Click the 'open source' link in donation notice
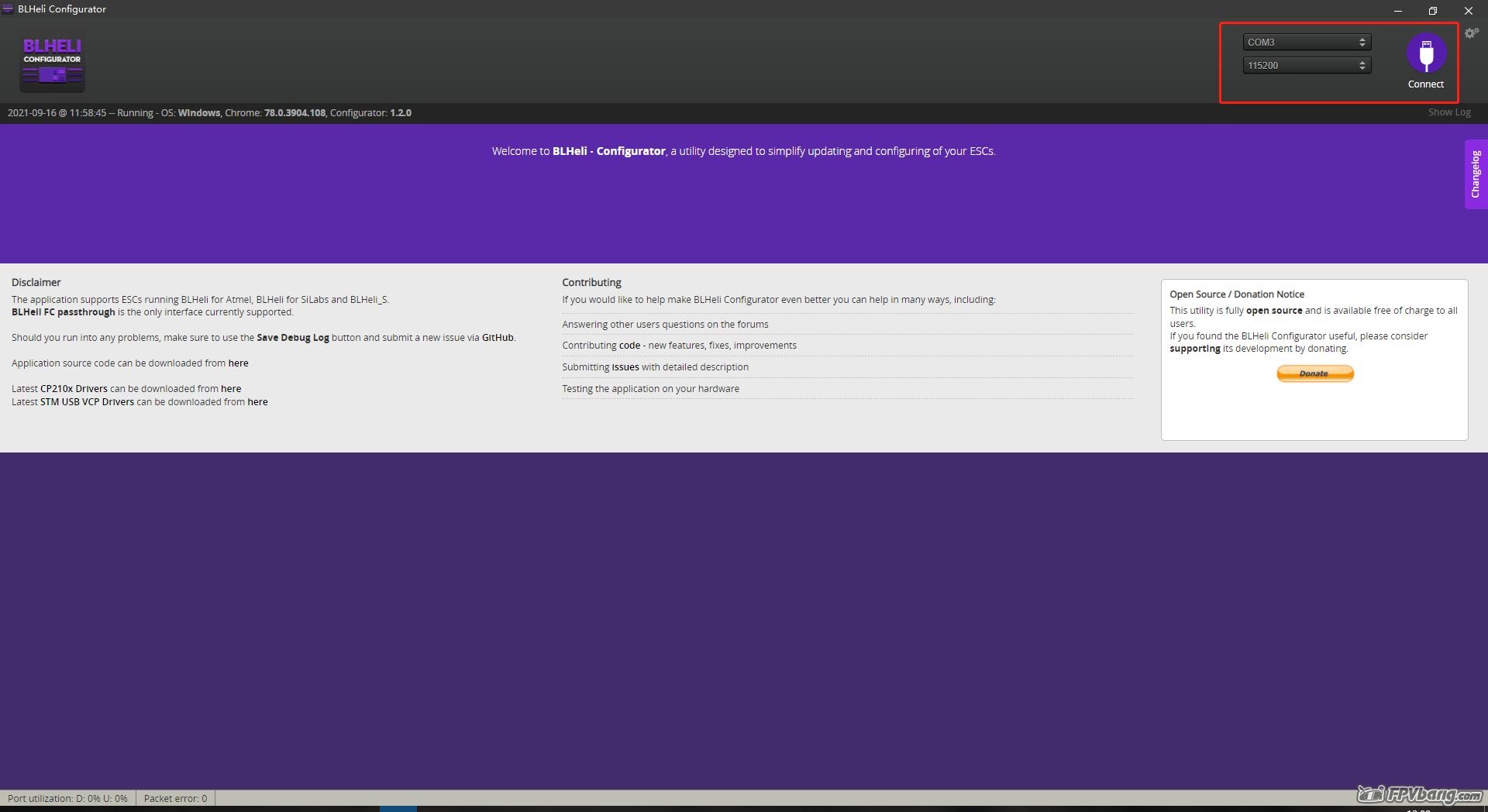 1274,311
